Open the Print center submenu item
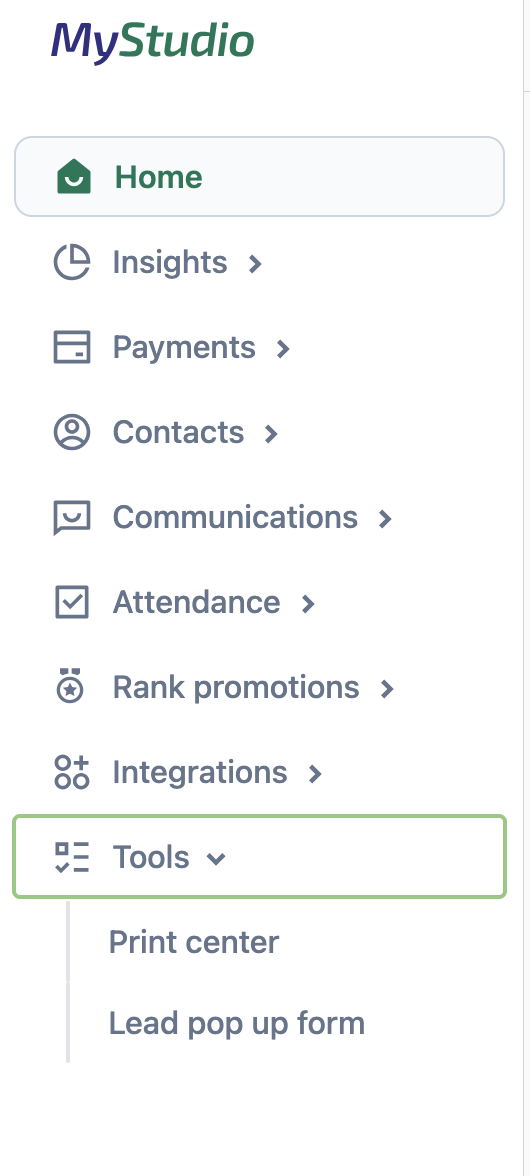 coord(193,942)
